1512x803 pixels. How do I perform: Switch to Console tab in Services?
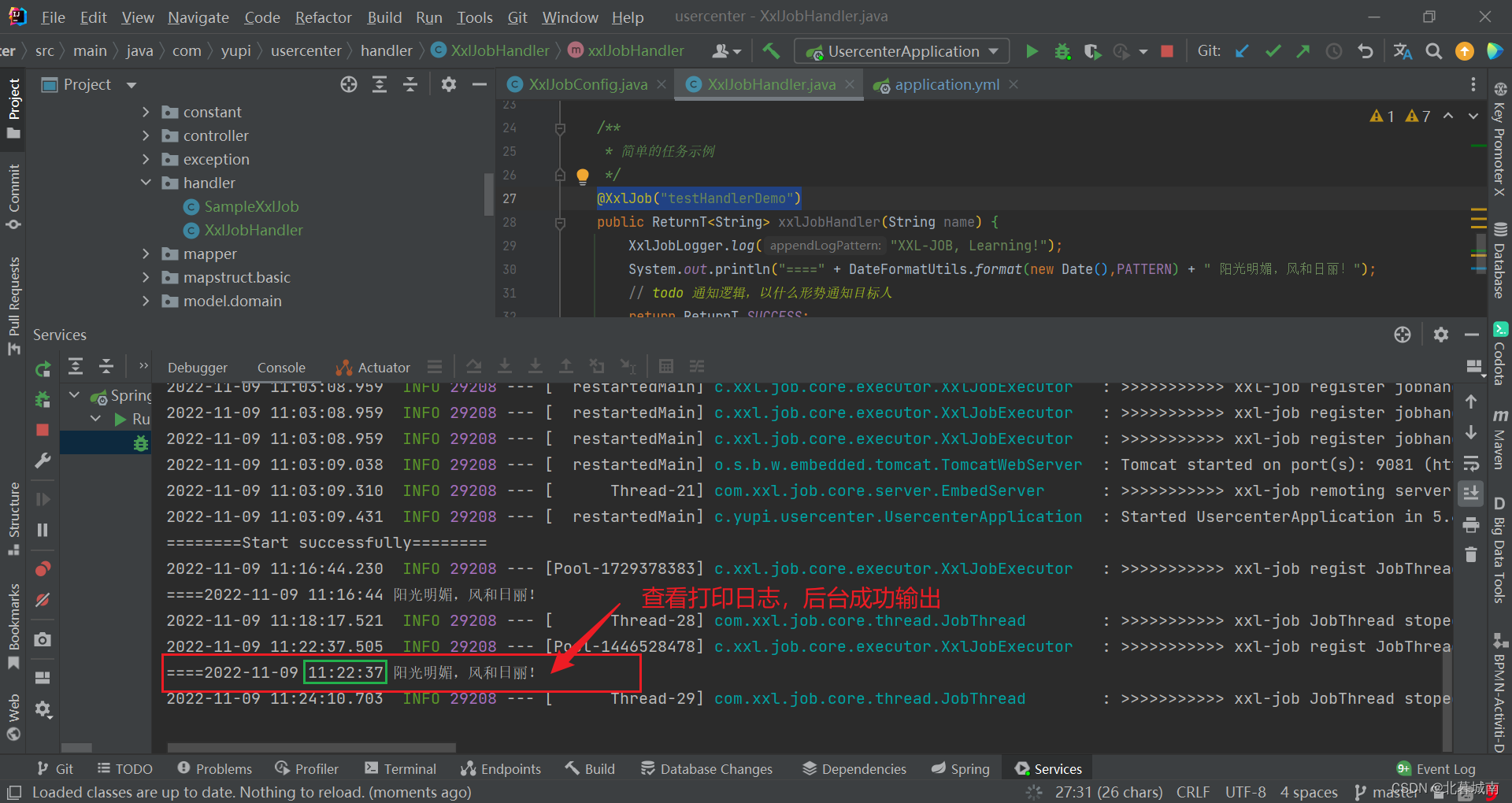pos(281,368)
